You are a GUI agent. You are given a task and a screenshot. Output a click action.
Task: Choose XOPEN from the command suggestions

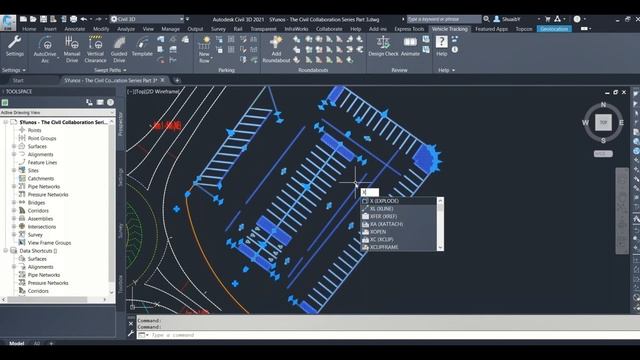tap(398, 232)
